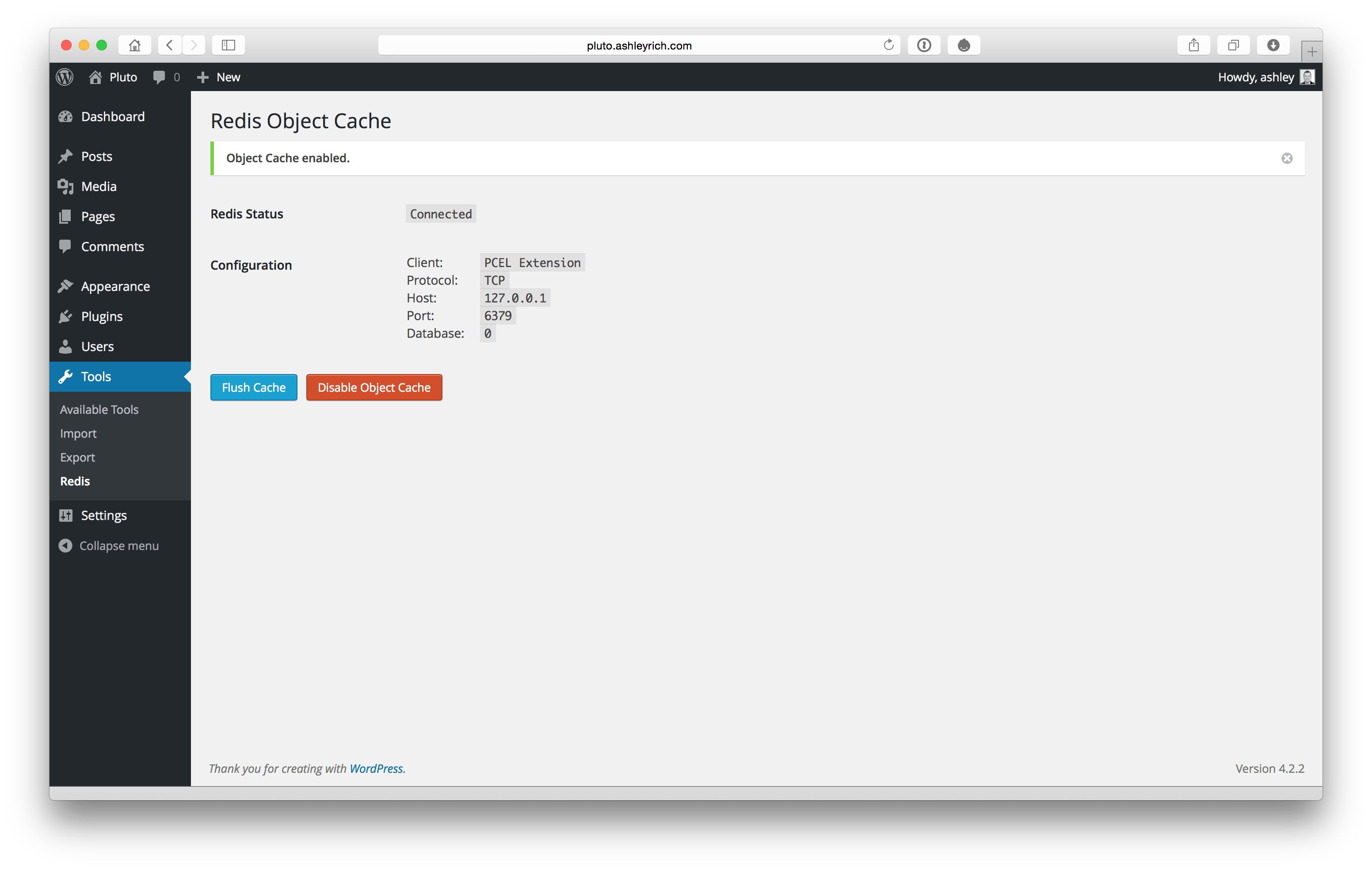Disable Object Cache with the red button
This screenshot has height=871, width=1372.
coord(374,387)
